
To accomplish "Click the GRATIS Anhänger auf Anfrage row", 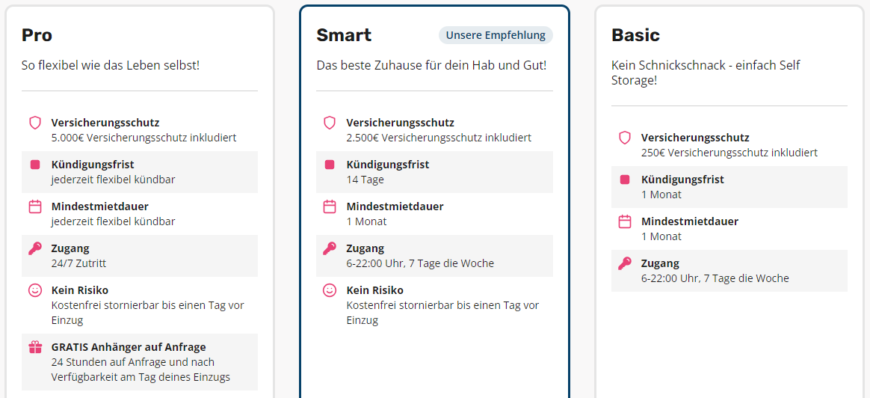I will (140, 362).
